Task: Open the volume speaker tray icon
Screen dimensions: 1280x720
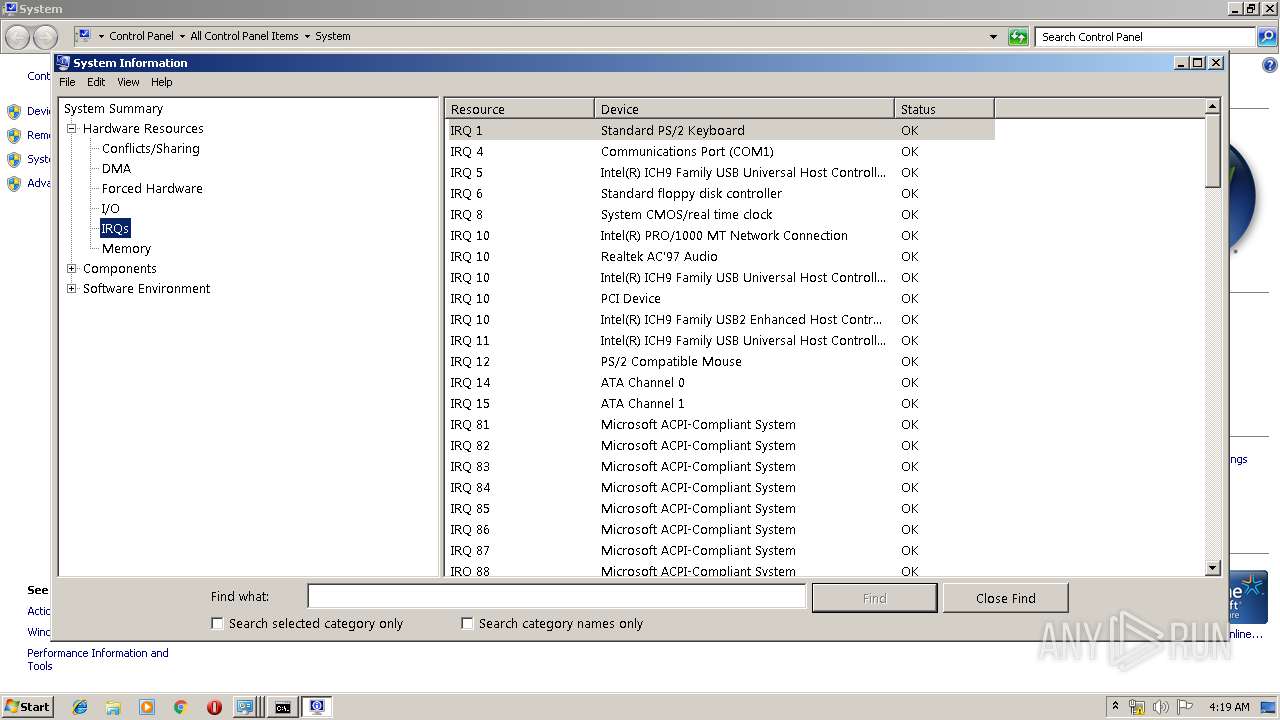Action: click(1161, 707)
